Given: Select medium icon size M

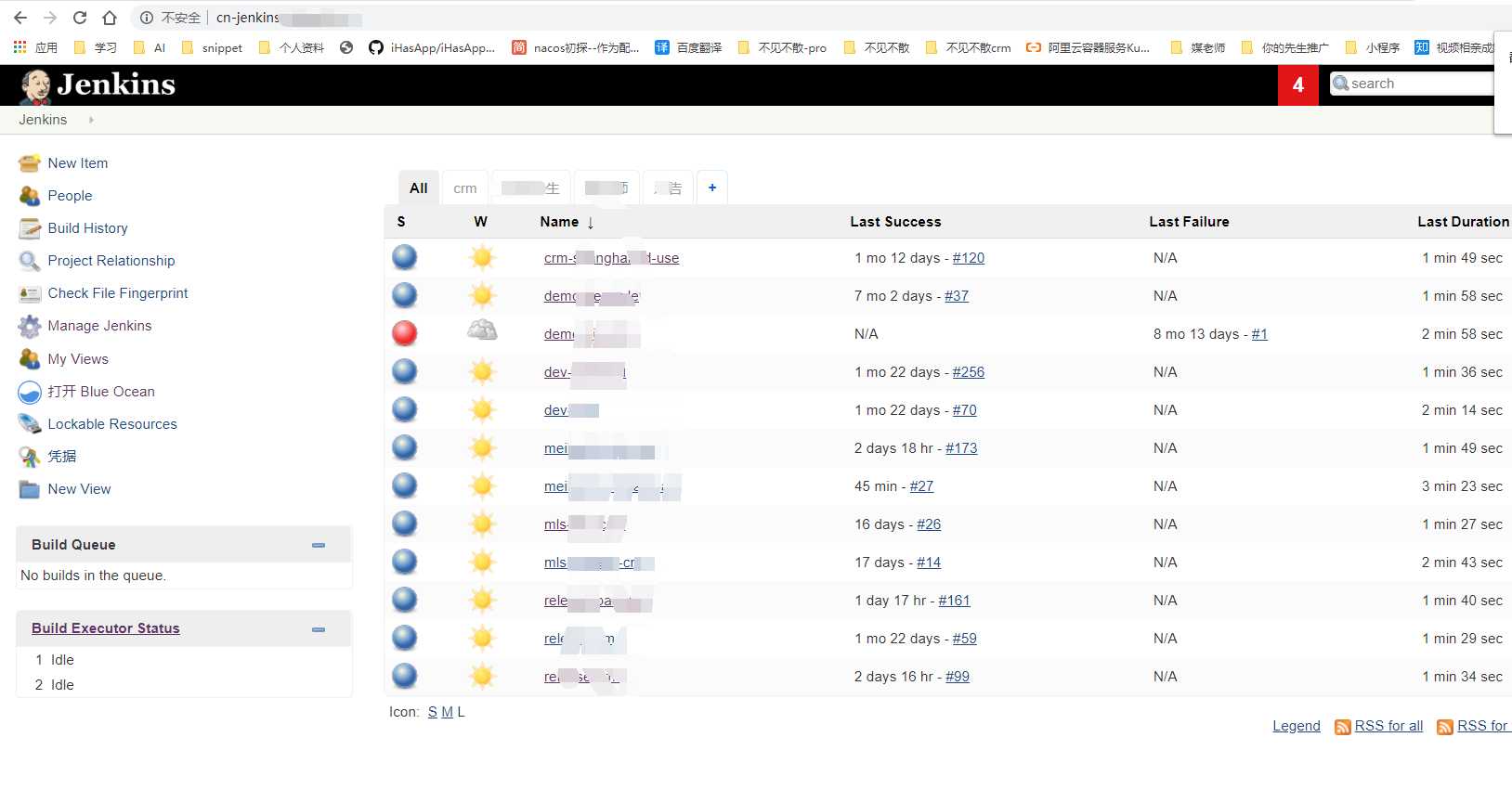Looking at the screenshot, I should tap(447, 712).
